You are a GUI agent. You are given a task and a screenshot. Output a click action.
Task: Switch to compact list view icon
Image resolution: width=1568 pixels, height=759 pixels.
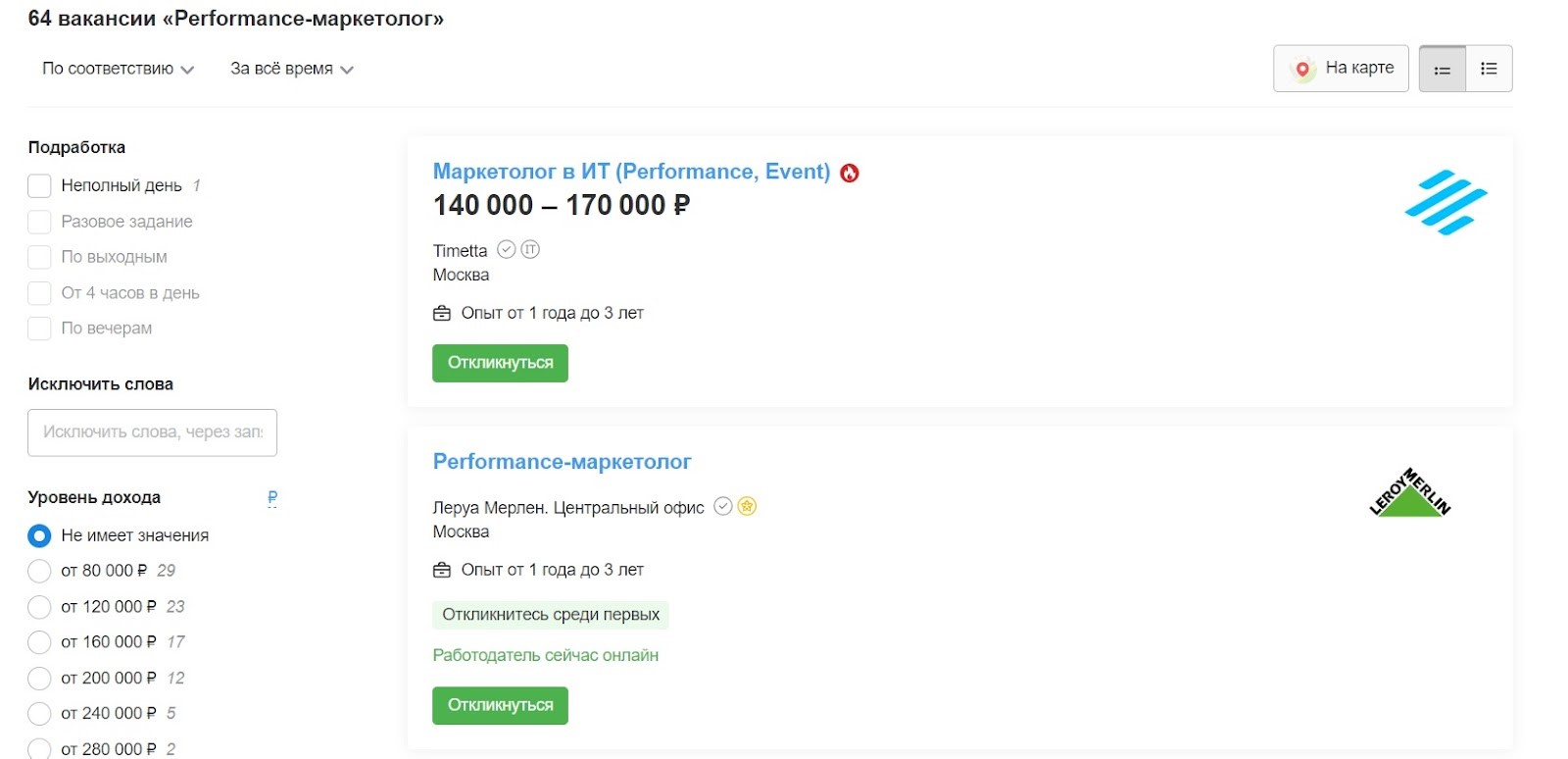coord(1443,69)
